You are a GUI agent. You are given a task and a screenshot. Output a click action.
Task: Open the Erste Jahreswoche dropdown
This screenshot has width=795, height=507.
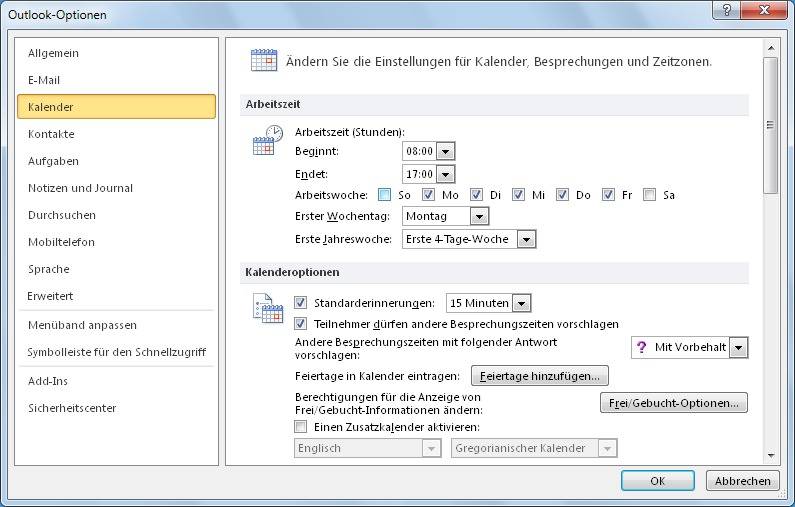pyautogui.click(x=526, y=239)
